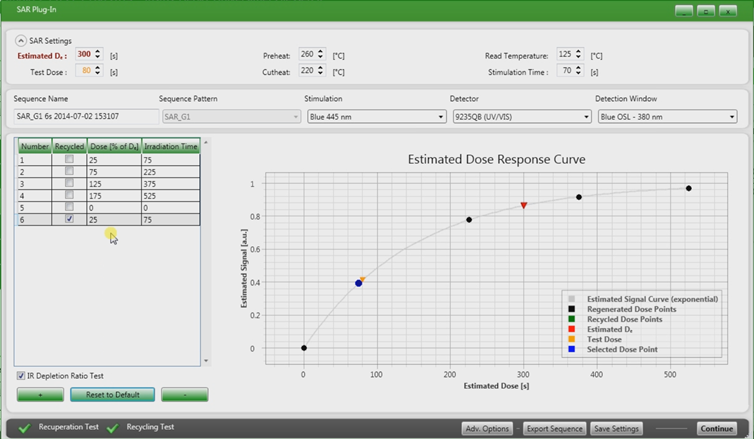
Task: Collapse the SAR Settings section
Action: click(21, 41)
